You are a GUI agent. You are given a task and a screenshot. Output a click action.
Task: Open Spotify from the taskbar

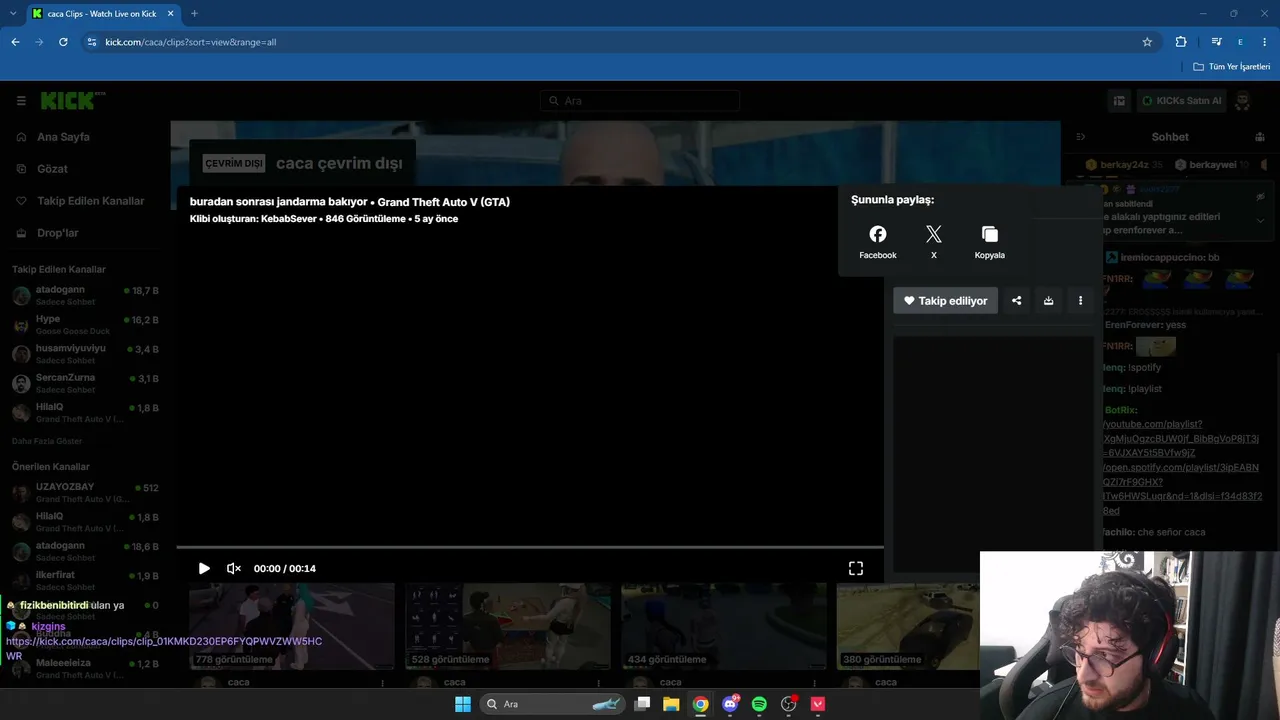point(759,704)
